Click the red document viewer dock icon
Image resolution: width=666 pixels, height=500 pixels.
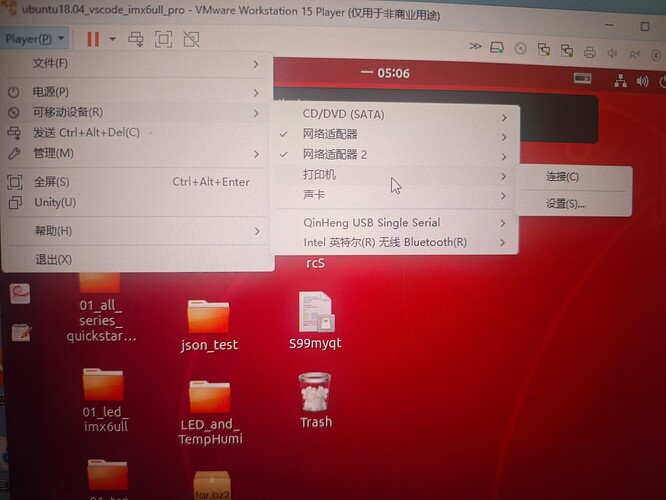20,294
